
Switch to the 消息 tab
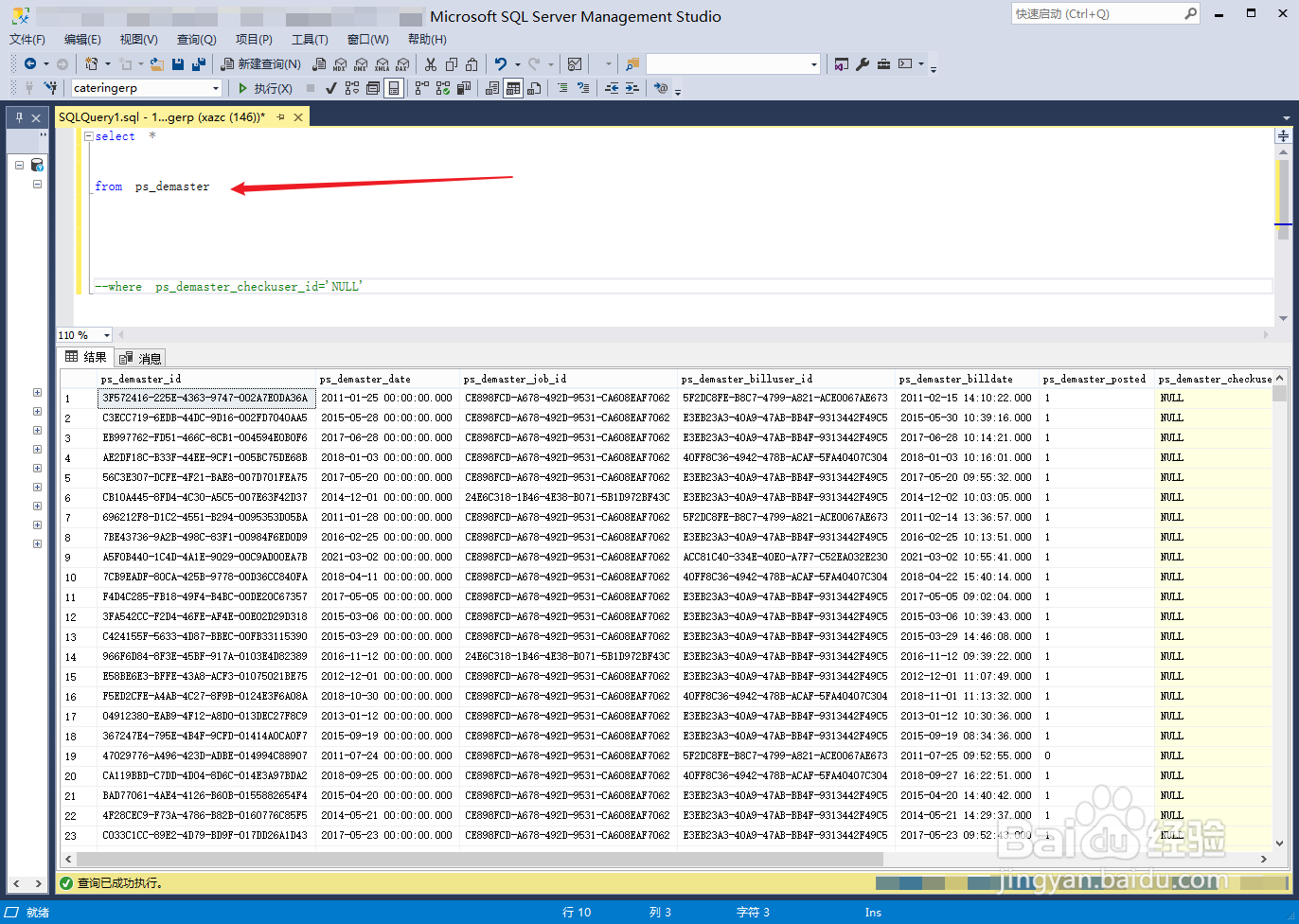point(141,358)
